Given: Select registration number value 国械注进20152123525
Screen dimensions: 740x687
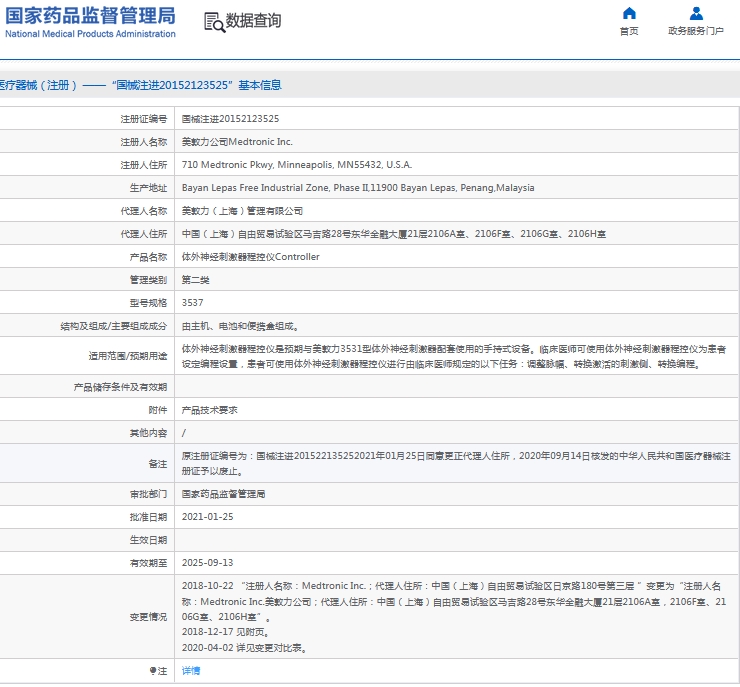Looking at the screenshot, I should pos(230,119).
